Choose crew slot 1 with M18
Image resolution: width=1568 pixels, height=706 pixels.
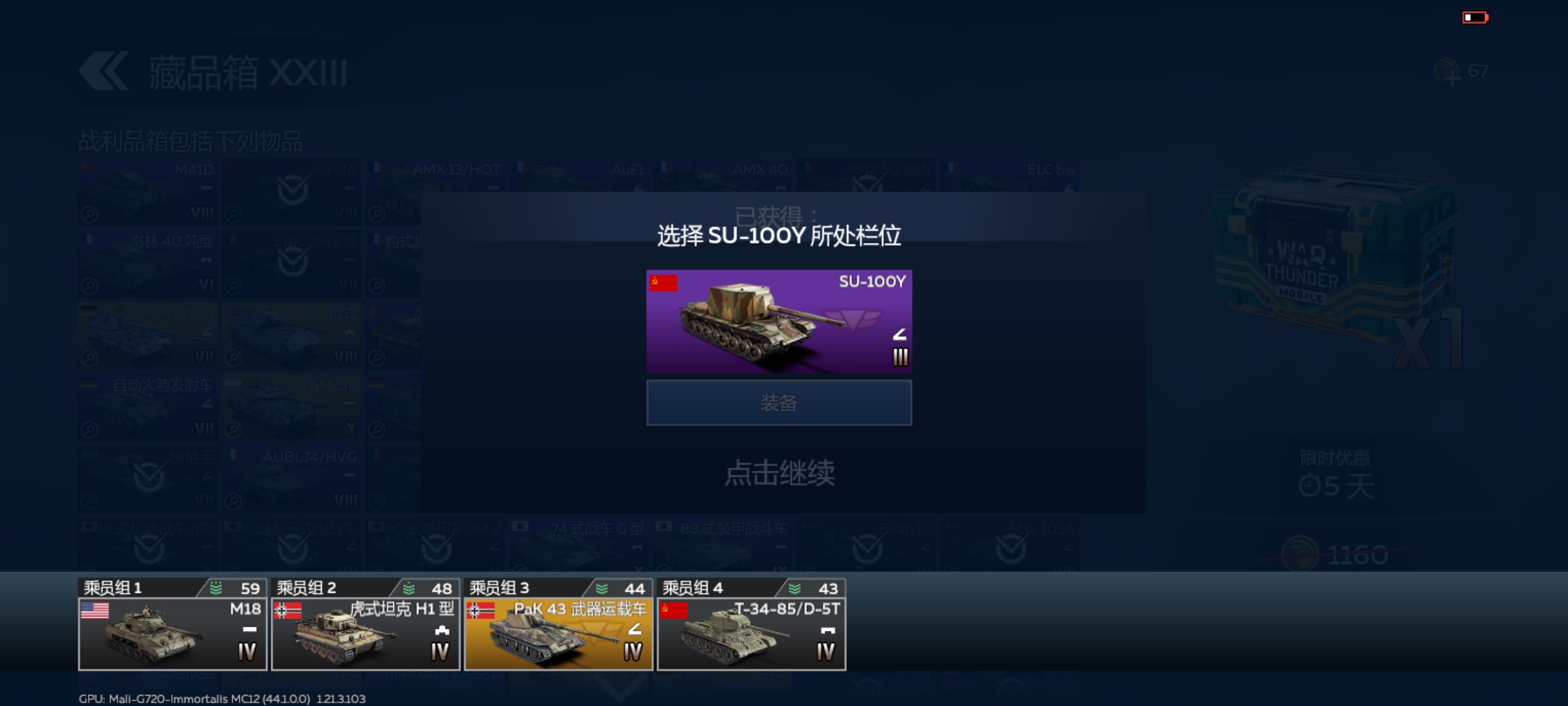pos(172,624)
